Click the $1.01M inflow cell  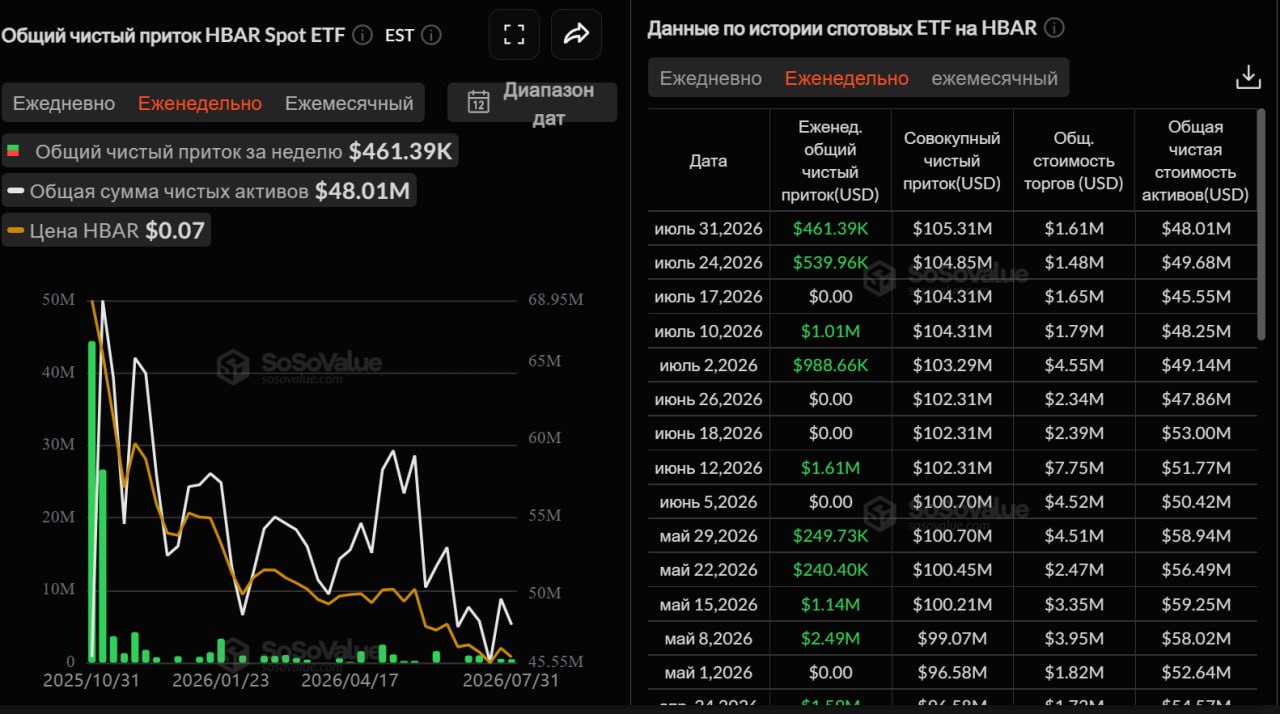pos(830,331)
